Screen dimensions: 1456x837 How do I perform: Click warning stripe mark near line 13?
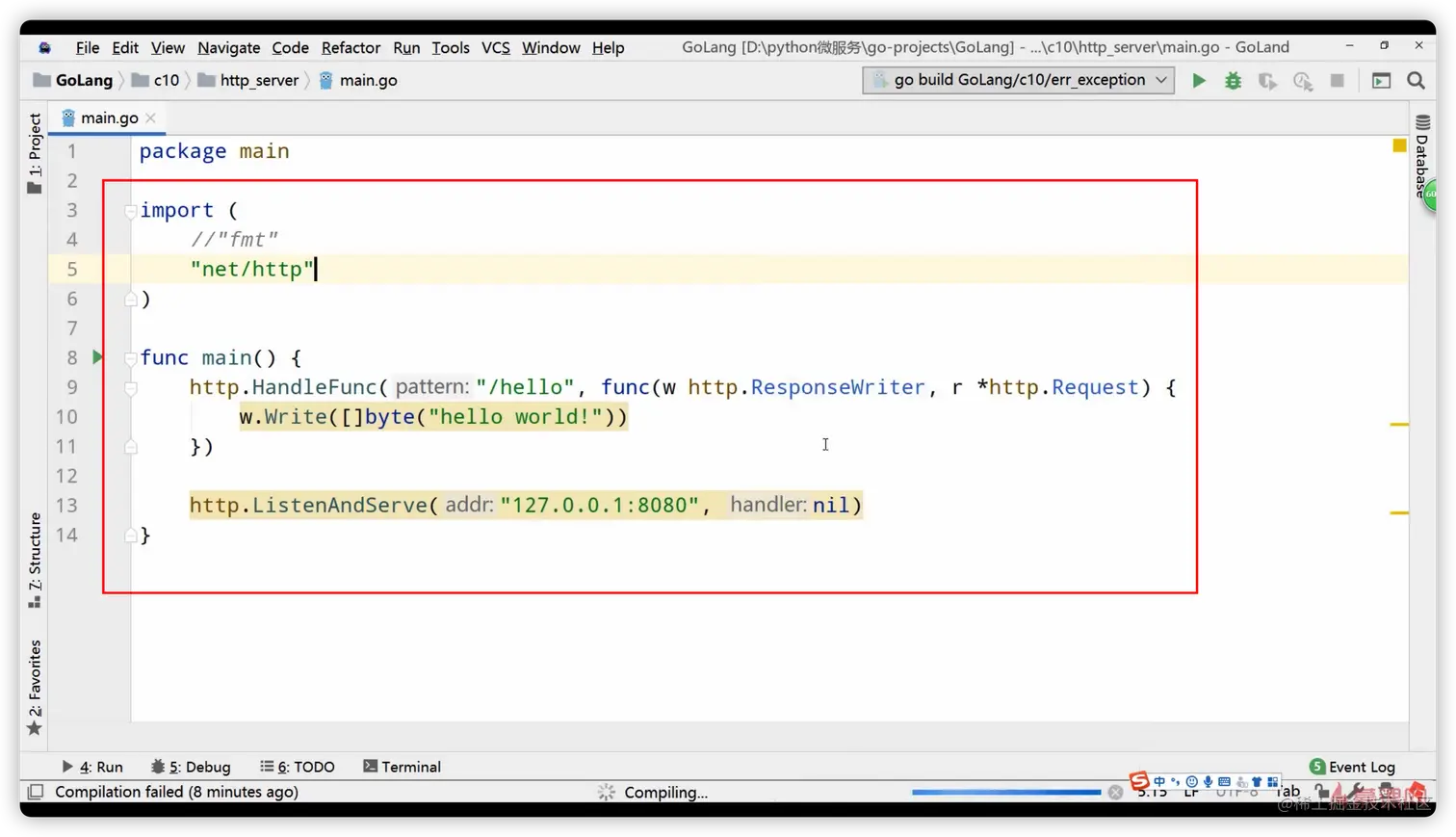point(1399,512)
